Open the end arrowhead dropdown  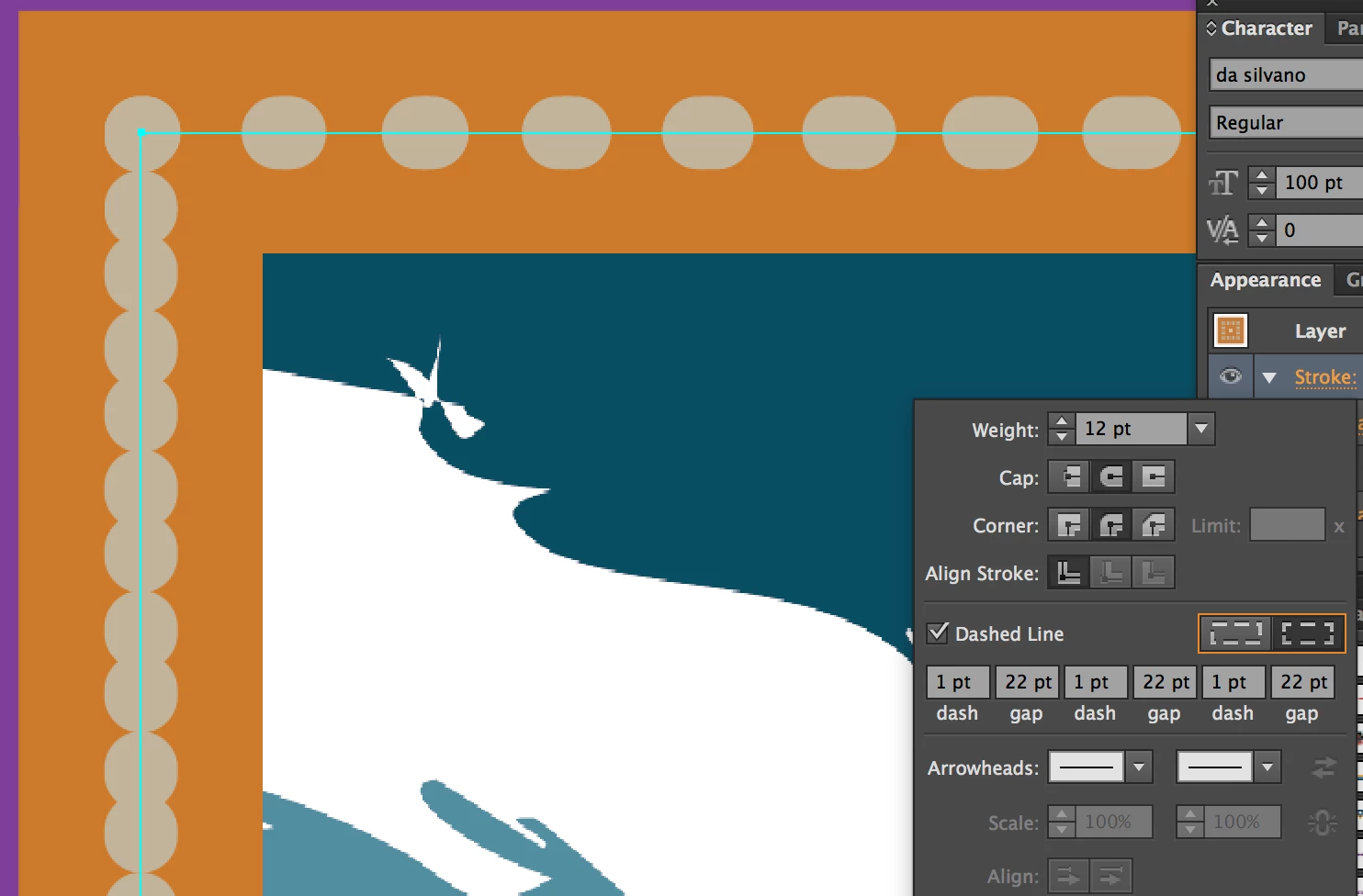click(1267, 767)
